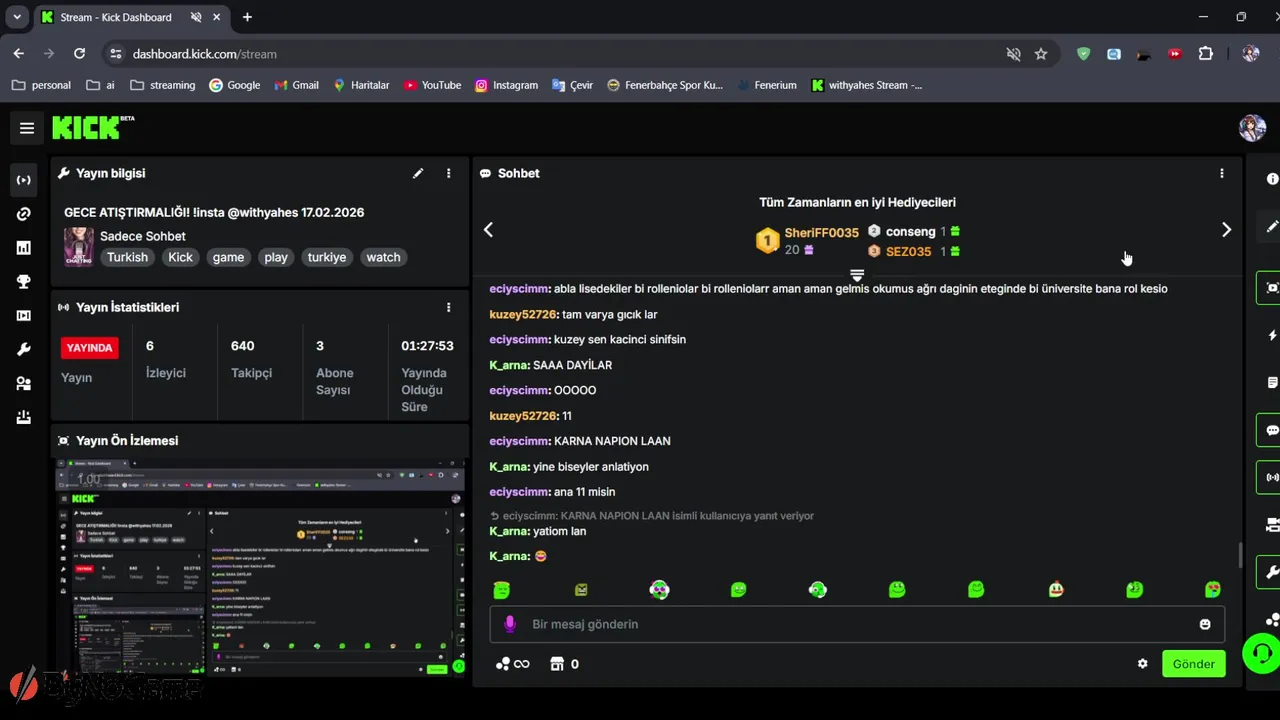
Task: Open the red fast-forward extension icon
Action: (1175, 54)
